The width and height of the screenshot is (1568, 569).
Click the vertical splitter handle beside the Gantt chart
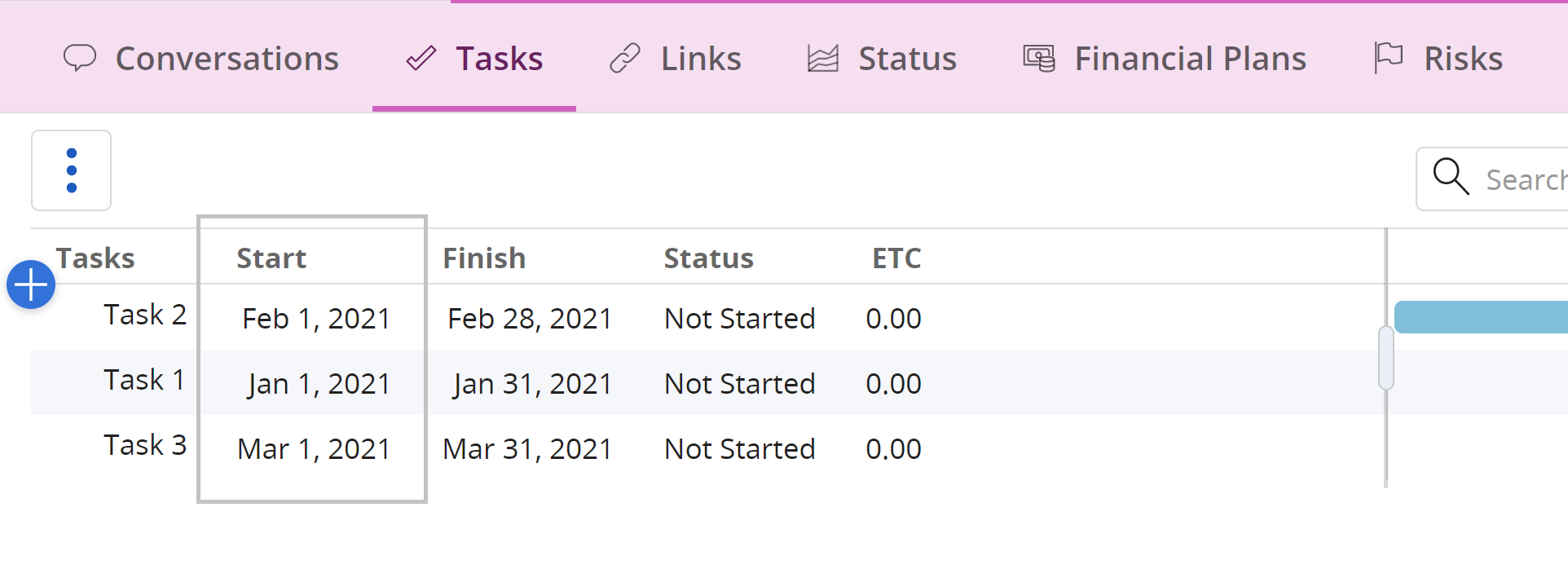click(1385, 358)
